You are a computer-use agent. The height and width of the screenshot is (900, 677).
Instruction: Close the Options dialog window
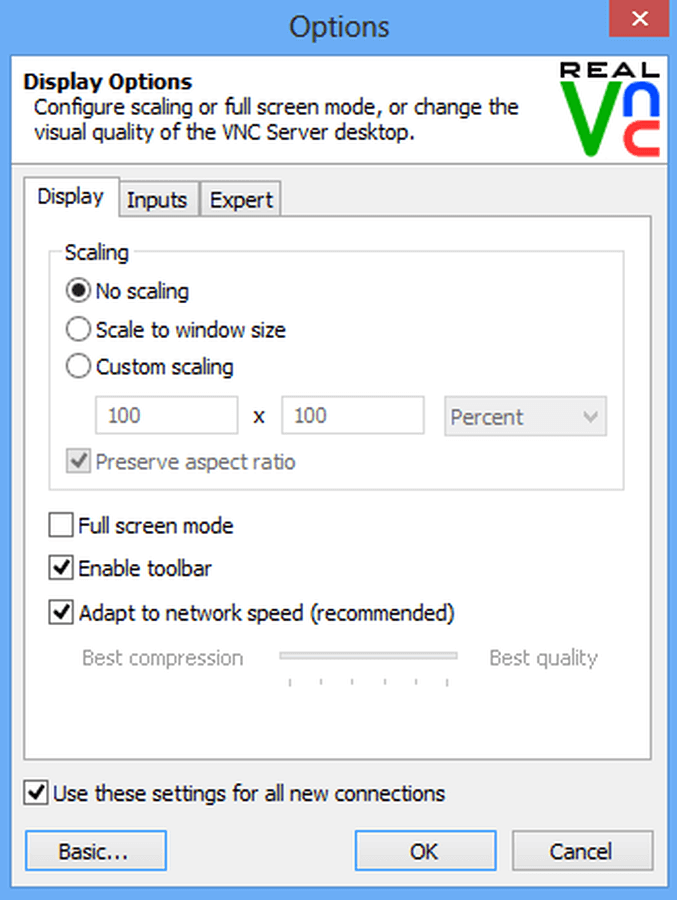pyautogui.click(x=639, y=19)
